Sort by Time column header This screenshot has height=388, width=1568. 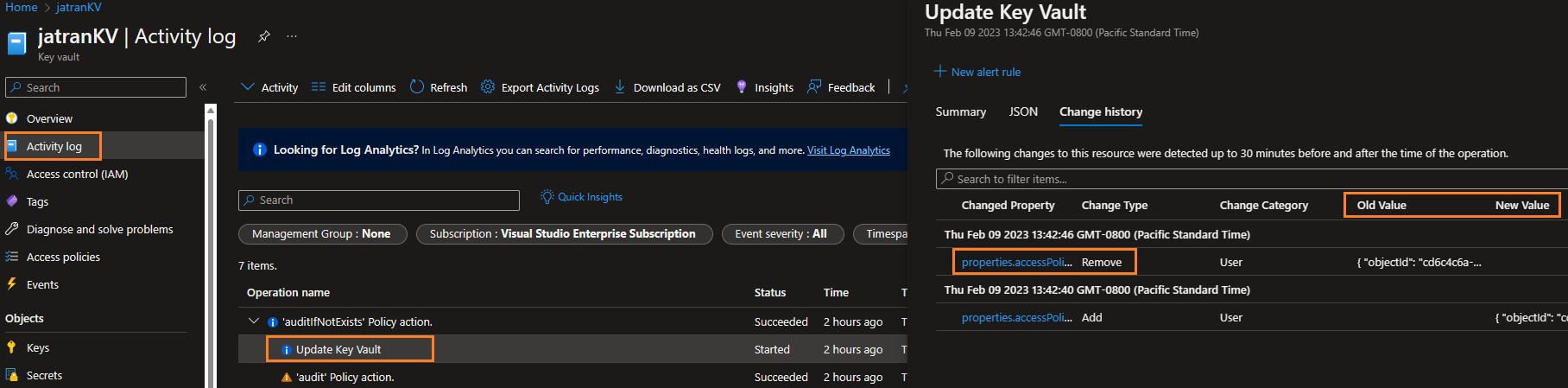(x=836, y=293)
